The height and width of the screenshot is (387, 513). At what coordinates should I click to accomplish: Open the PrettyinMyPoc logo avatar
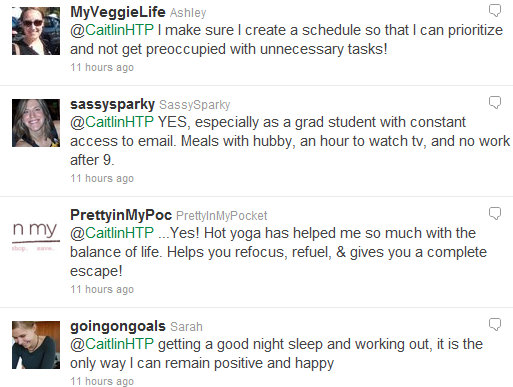tap(36, 234)
